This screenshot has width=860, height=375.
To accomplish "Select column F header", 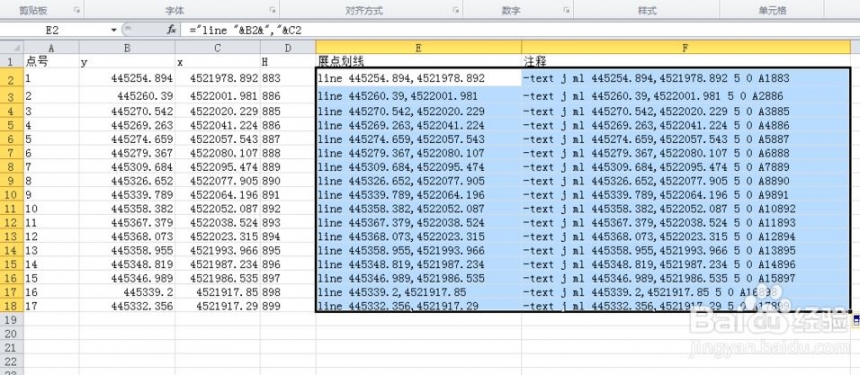I will coord(686,47).
